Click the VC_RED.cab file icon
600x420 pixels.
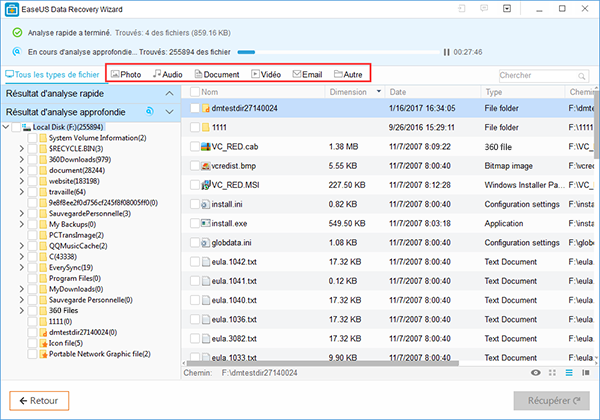pyautogui.click(x=206, y=147)
